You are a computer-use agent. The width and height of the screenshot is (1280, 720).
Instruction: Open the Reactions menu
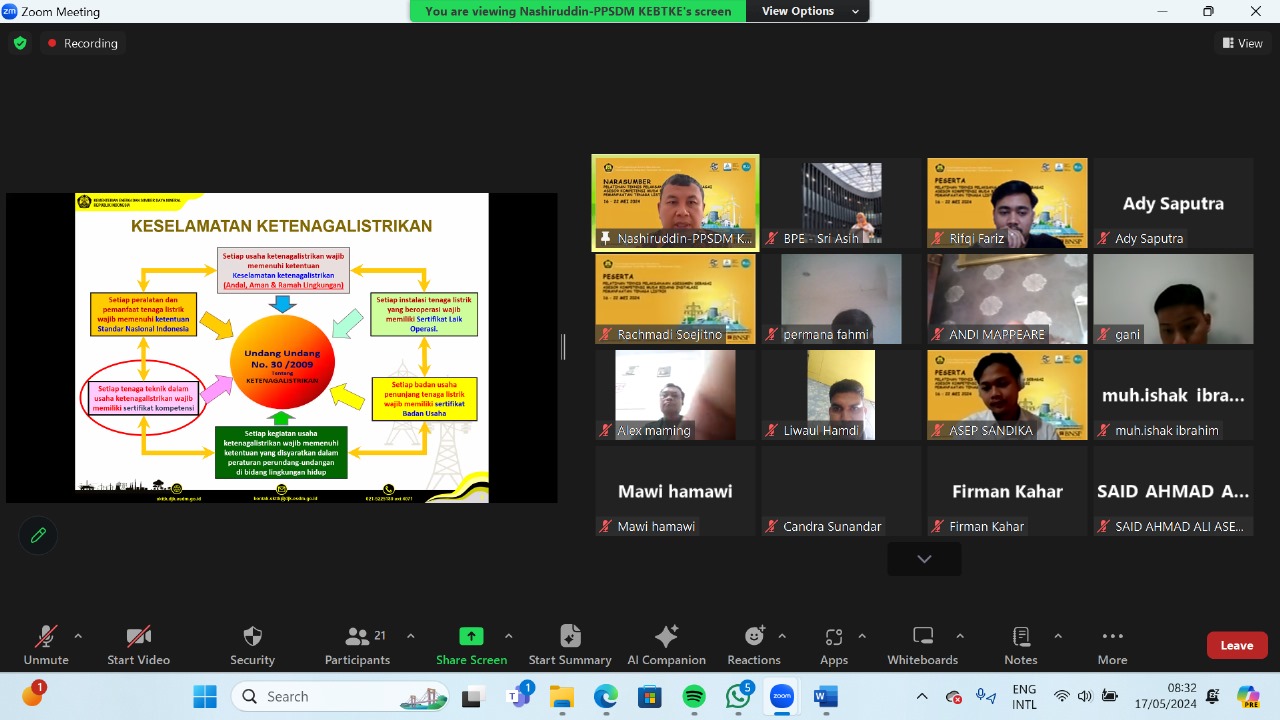754,637
